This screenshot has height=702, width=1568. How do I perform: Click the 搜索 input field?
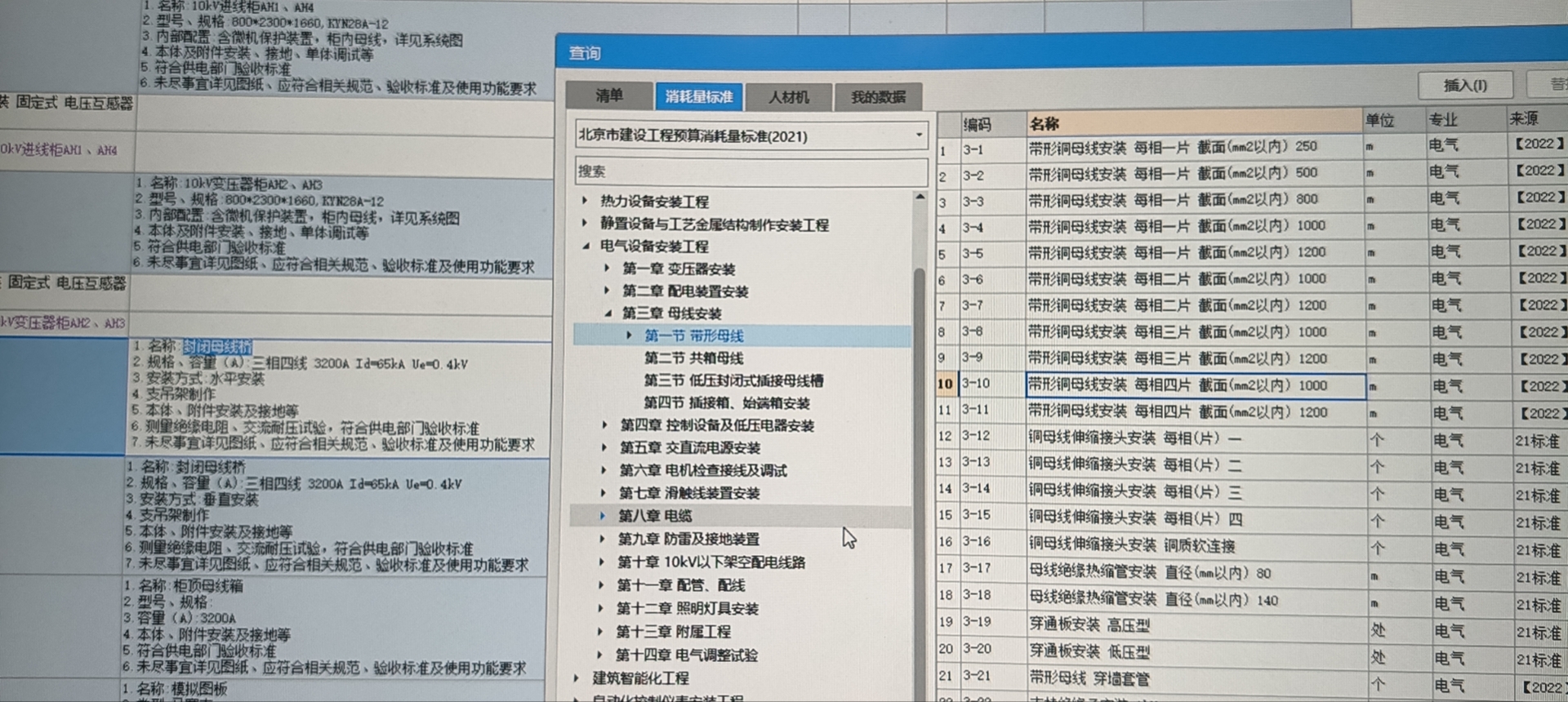(751, 171)
